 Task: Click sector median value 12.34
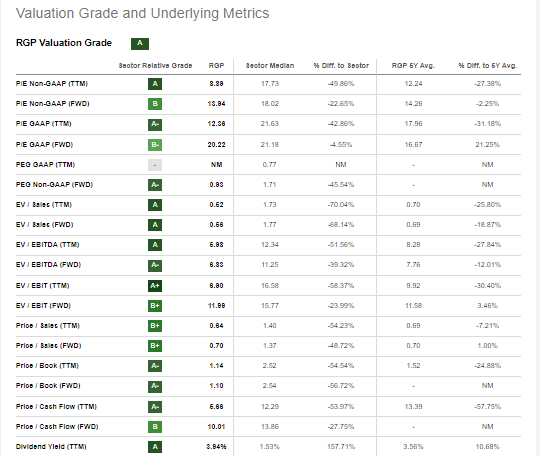point(270,245)
